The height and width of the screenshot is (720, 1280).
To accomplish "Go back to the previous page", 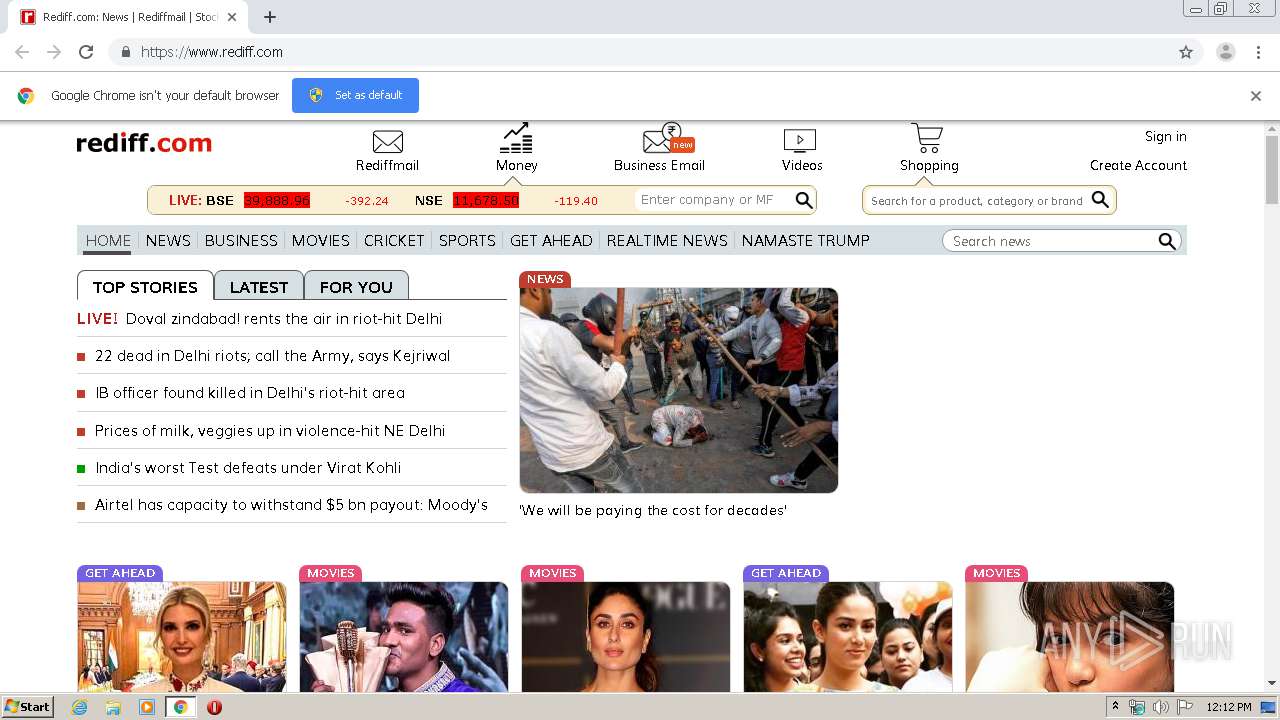I will [22, 52].
